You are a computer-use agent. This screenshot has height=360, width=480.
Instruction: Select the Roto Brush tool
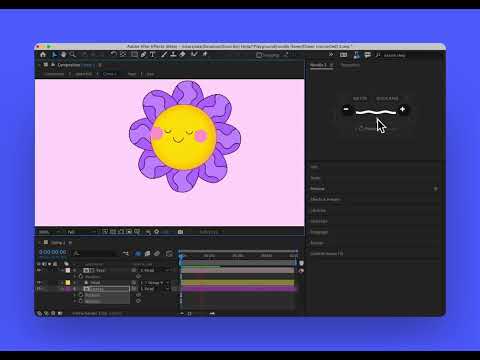194,55
